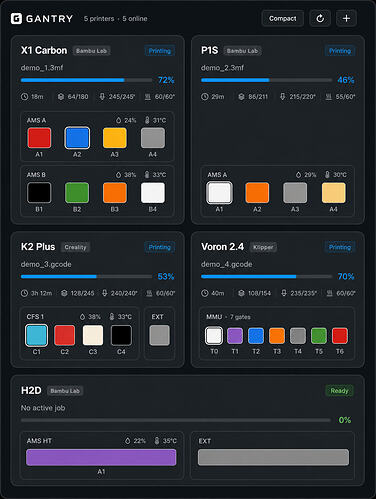Select black filament slot B1
This screenshot has width=376, height=499.
coord(39,192)
